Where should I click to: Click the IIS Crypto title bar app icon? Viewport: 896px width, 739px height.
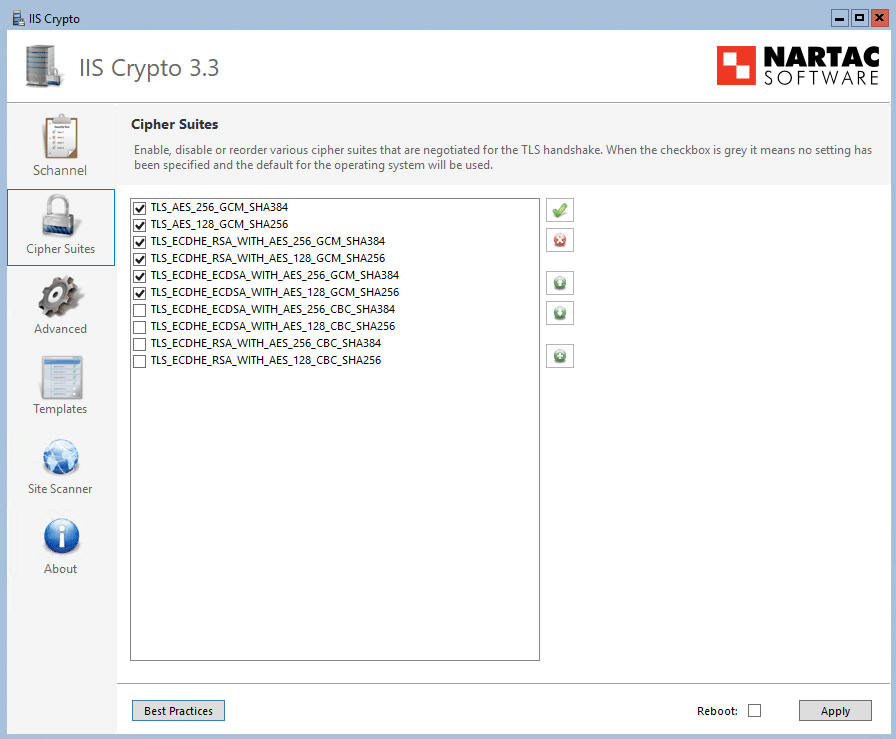(x=18, y=18)
